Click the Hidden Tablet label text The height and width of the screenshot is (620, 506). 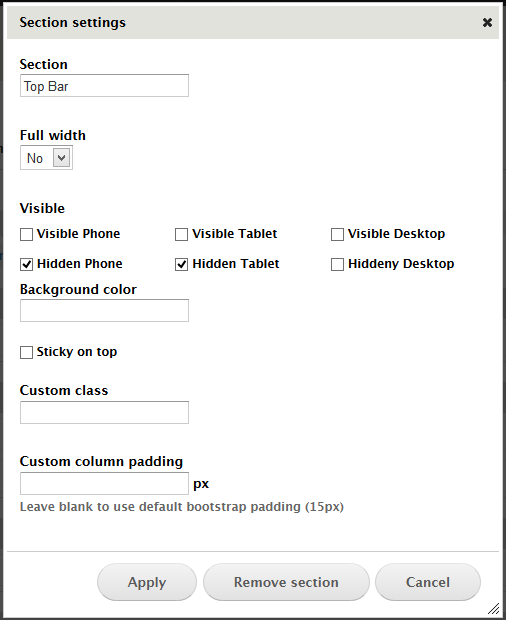point(236,264)
